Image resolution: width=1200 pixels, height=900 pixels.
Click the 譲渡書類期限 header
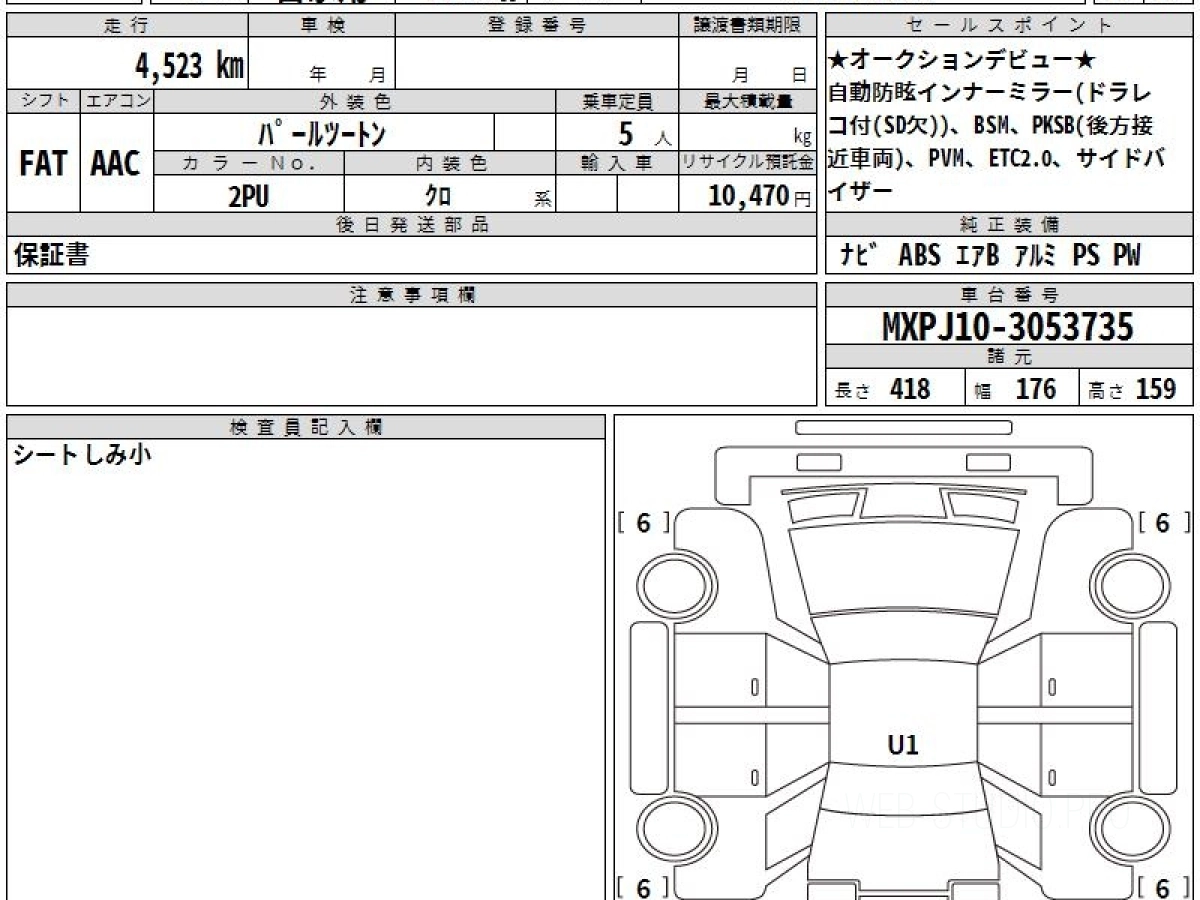click(x=747, y=26)
